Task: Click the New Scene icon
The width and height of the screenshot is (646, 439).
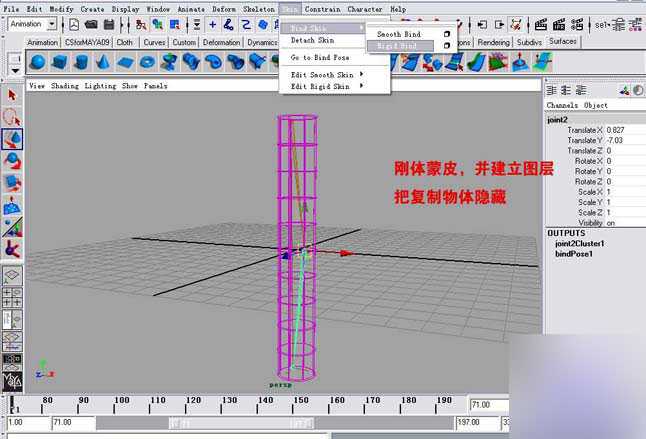Action: (x=74, y=25)
